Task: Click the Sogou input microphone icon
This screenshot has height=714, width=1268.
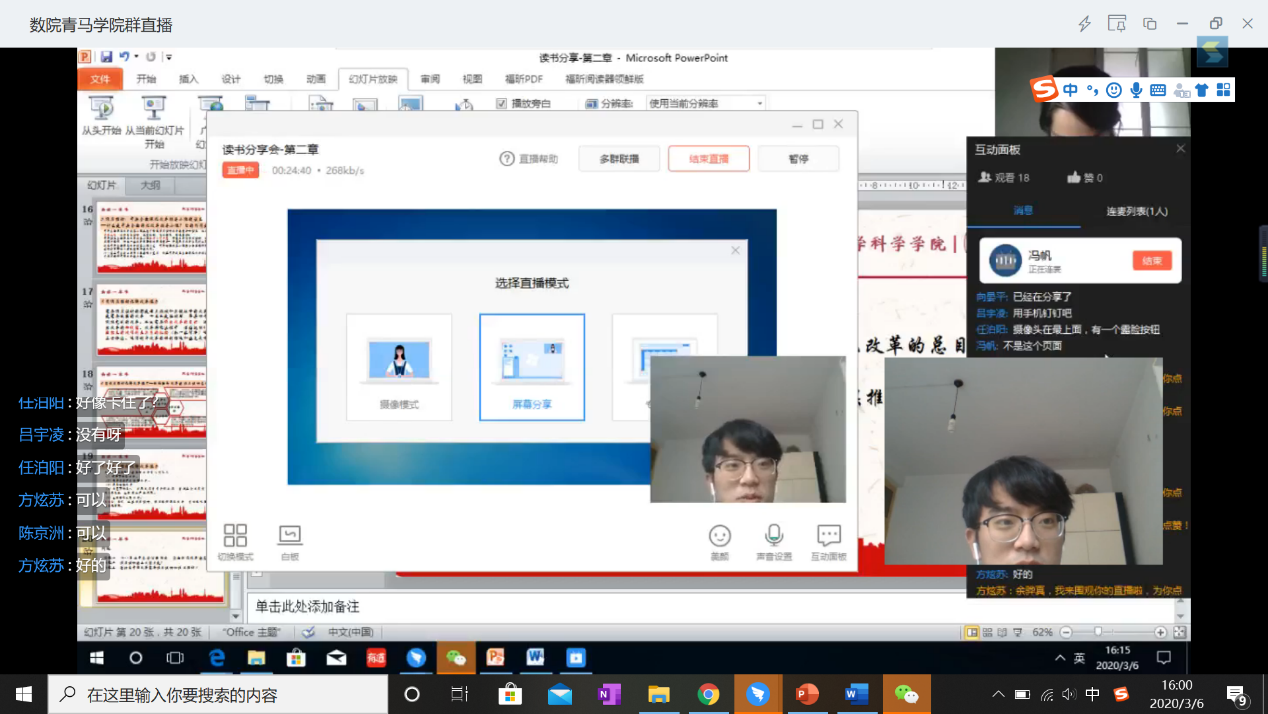Action: [1136, 90]
